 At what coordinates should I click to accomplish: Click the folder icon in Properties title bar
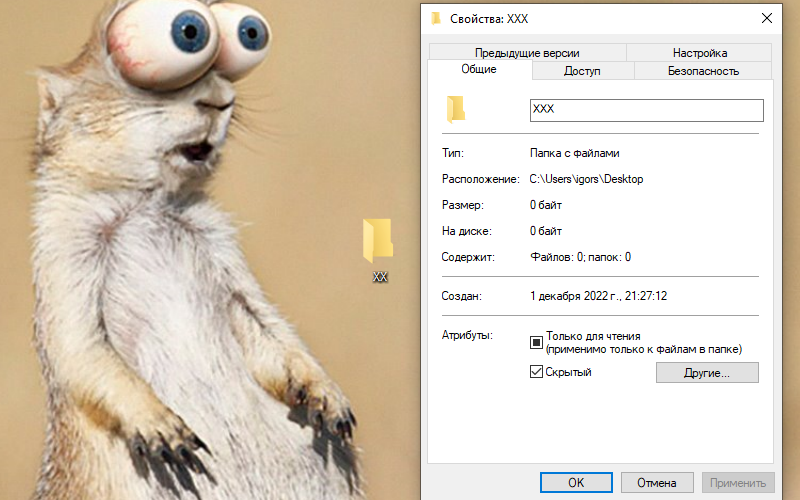436,19
